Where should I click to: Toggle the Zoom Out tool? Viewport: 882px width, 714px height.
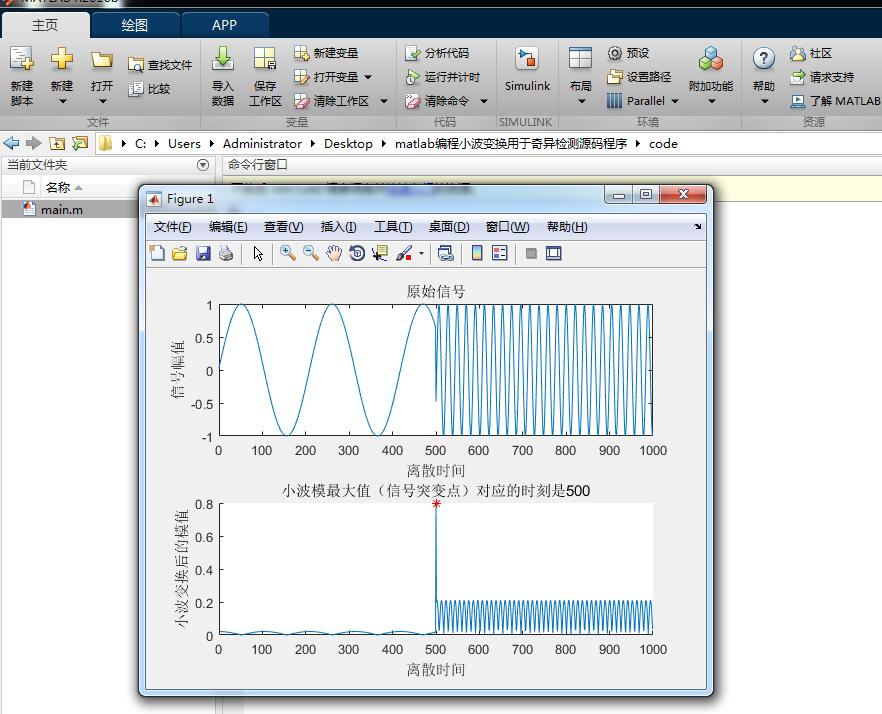pyautogui.click(x=310, y=253)
